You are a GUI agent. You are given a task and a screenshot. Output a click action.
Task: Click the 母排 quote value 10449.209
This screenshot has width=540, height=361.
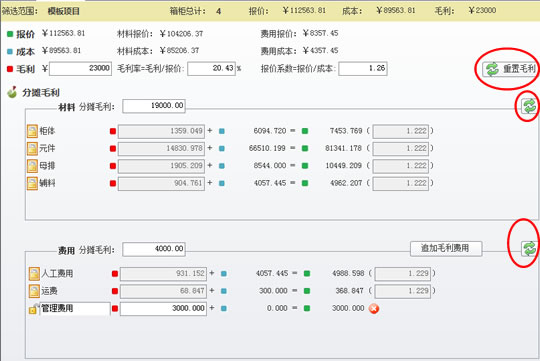coord(343,166)
